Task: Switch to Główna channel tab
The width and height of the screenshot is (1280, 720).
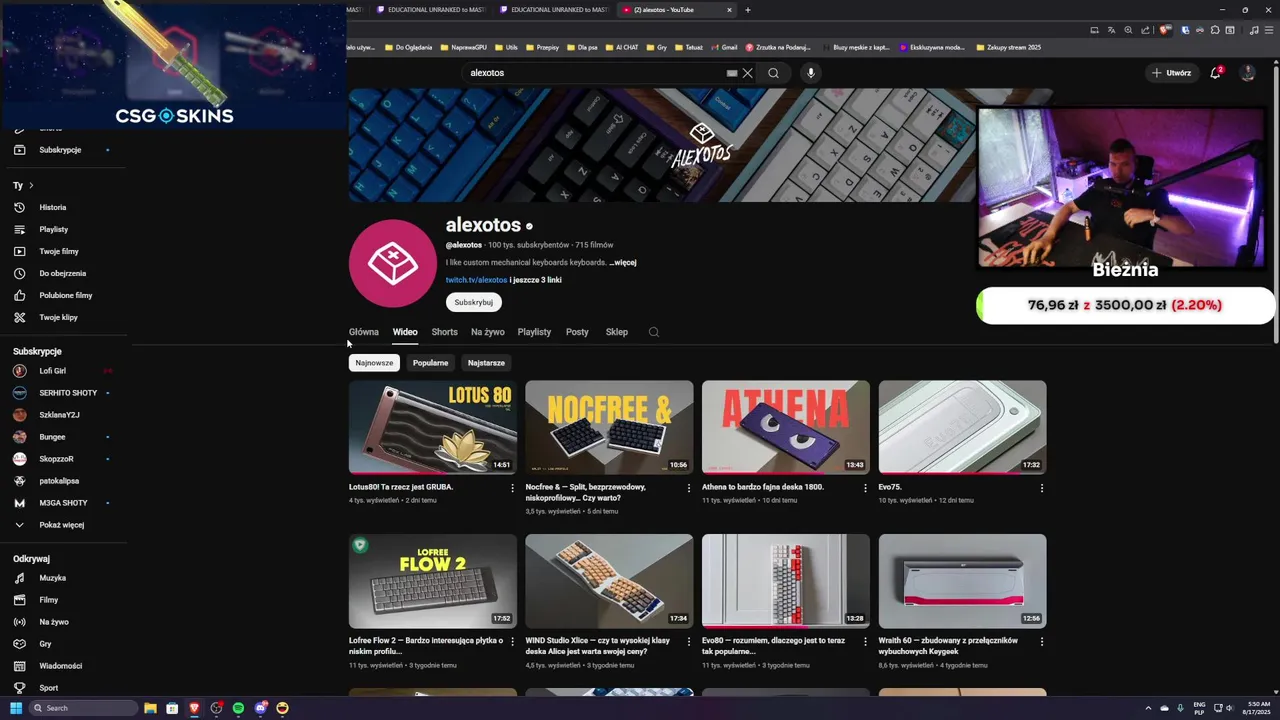Action: [x=364, y=332]
